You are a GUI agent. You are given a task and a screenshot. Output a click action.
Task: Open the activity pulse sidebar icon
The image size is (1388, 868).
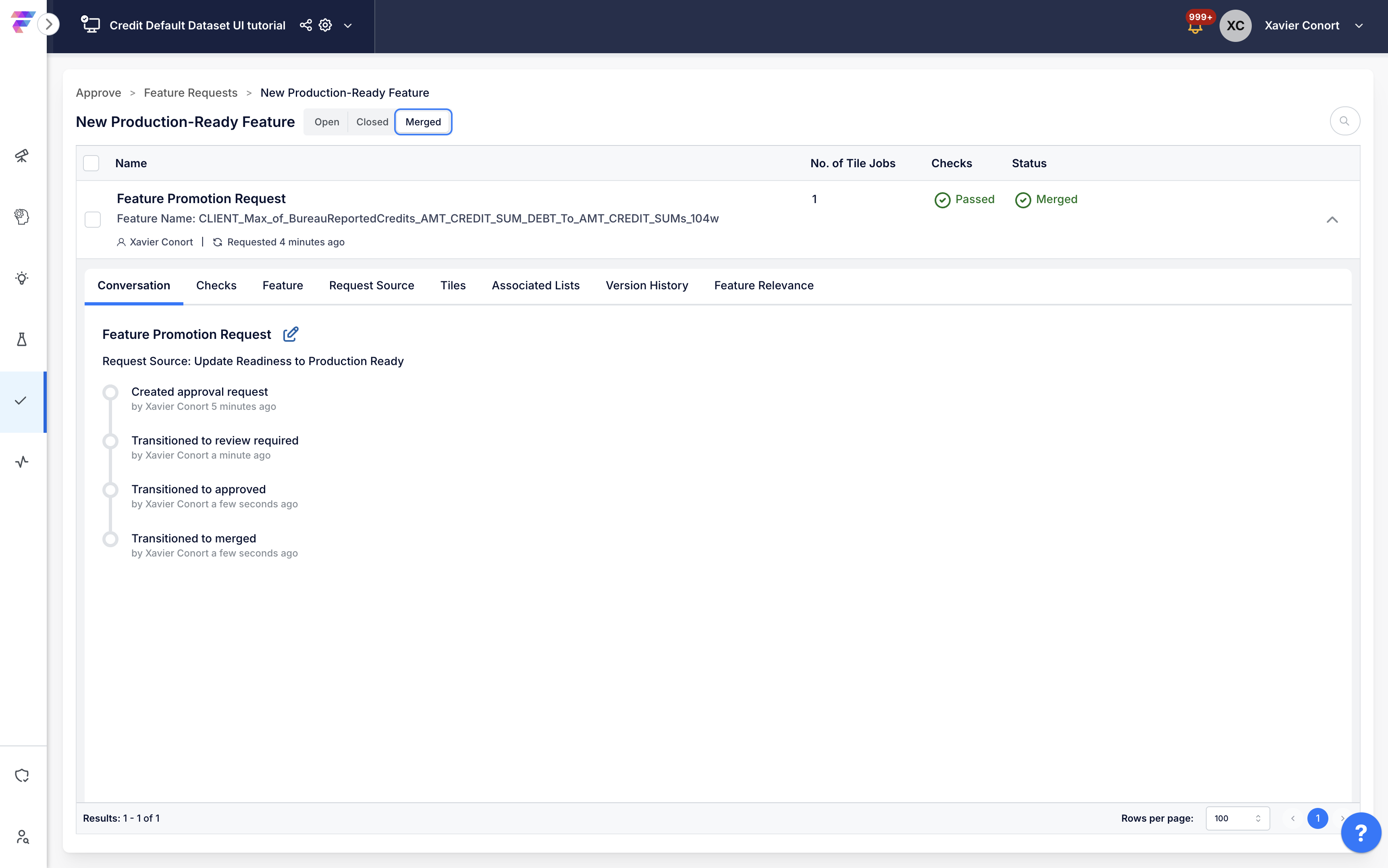[x=22, y=461]
